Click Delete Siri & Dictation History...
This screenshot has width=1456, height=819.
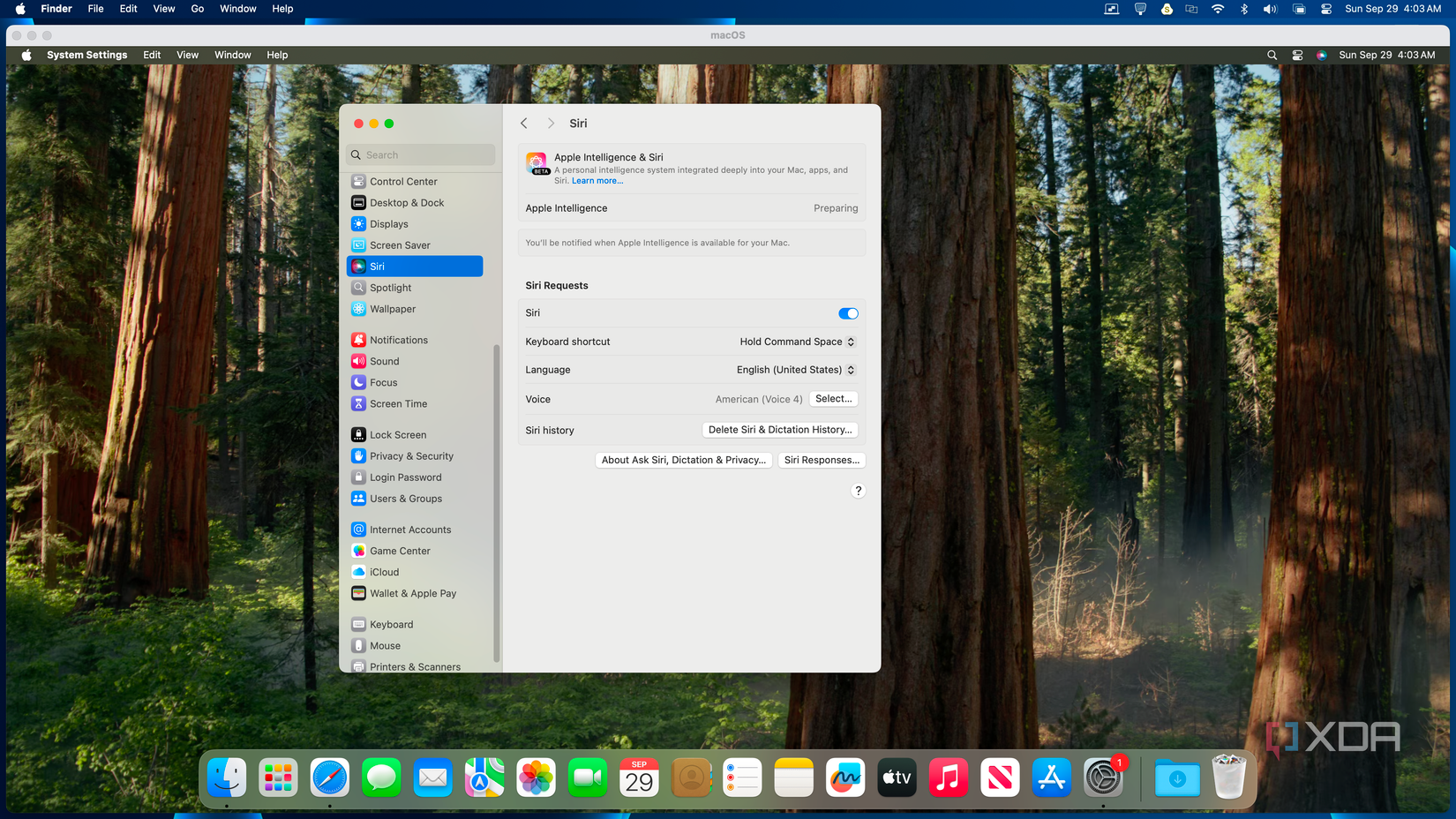(780, 430)
